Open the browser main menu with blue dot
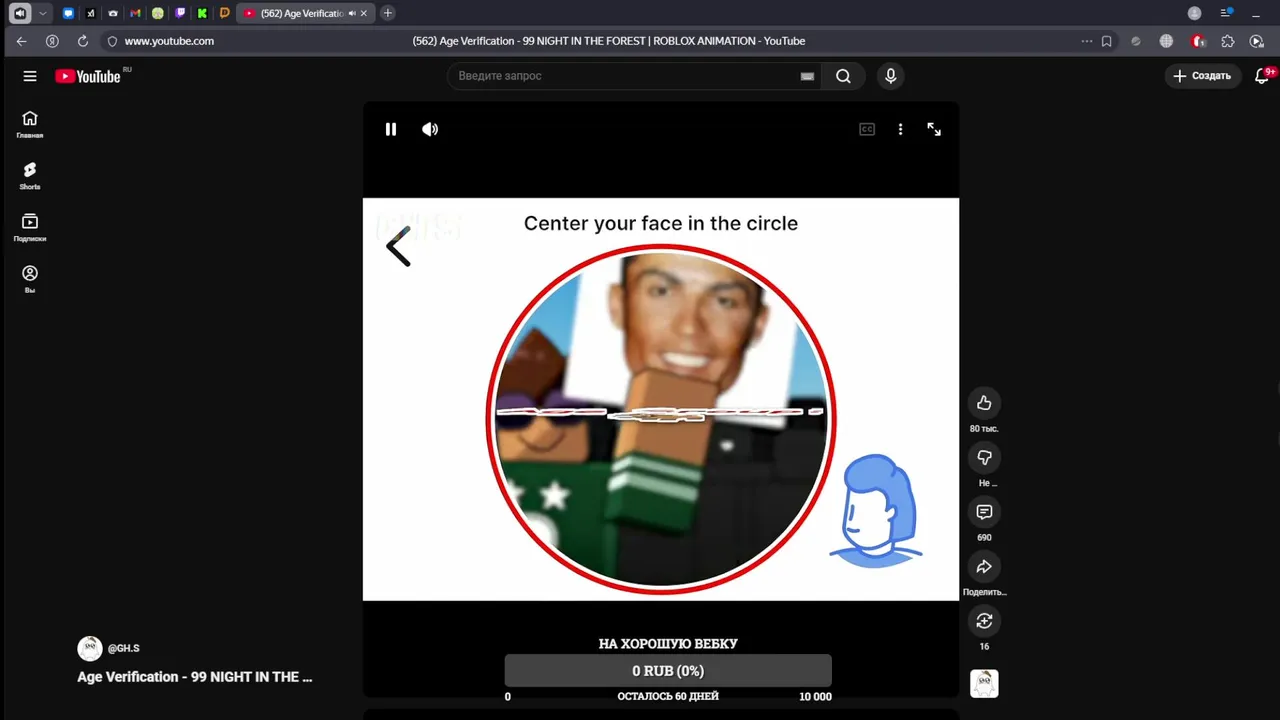Image resolution: width=1280 pixels, height=720 pixels. (x=1226, y=13)
